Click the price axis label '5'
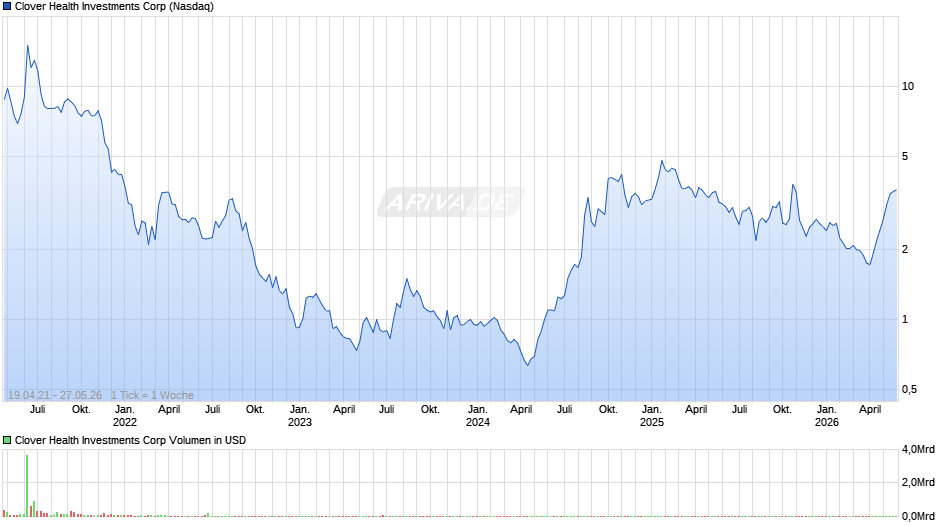940x526 pixels. (x=905, y=157)
